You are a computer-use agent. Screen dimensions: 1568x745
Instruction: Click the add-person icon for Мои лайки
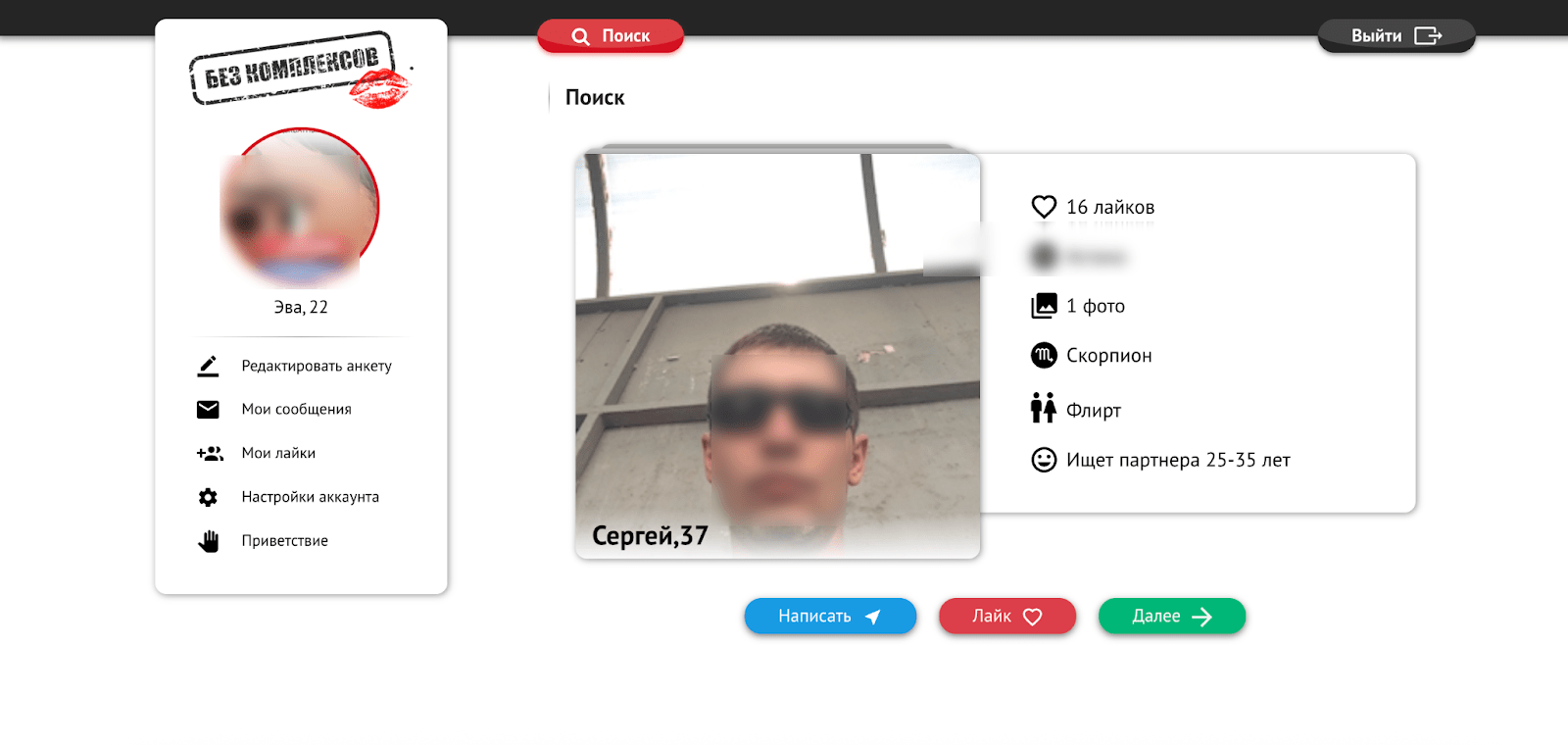pos(210,454)
